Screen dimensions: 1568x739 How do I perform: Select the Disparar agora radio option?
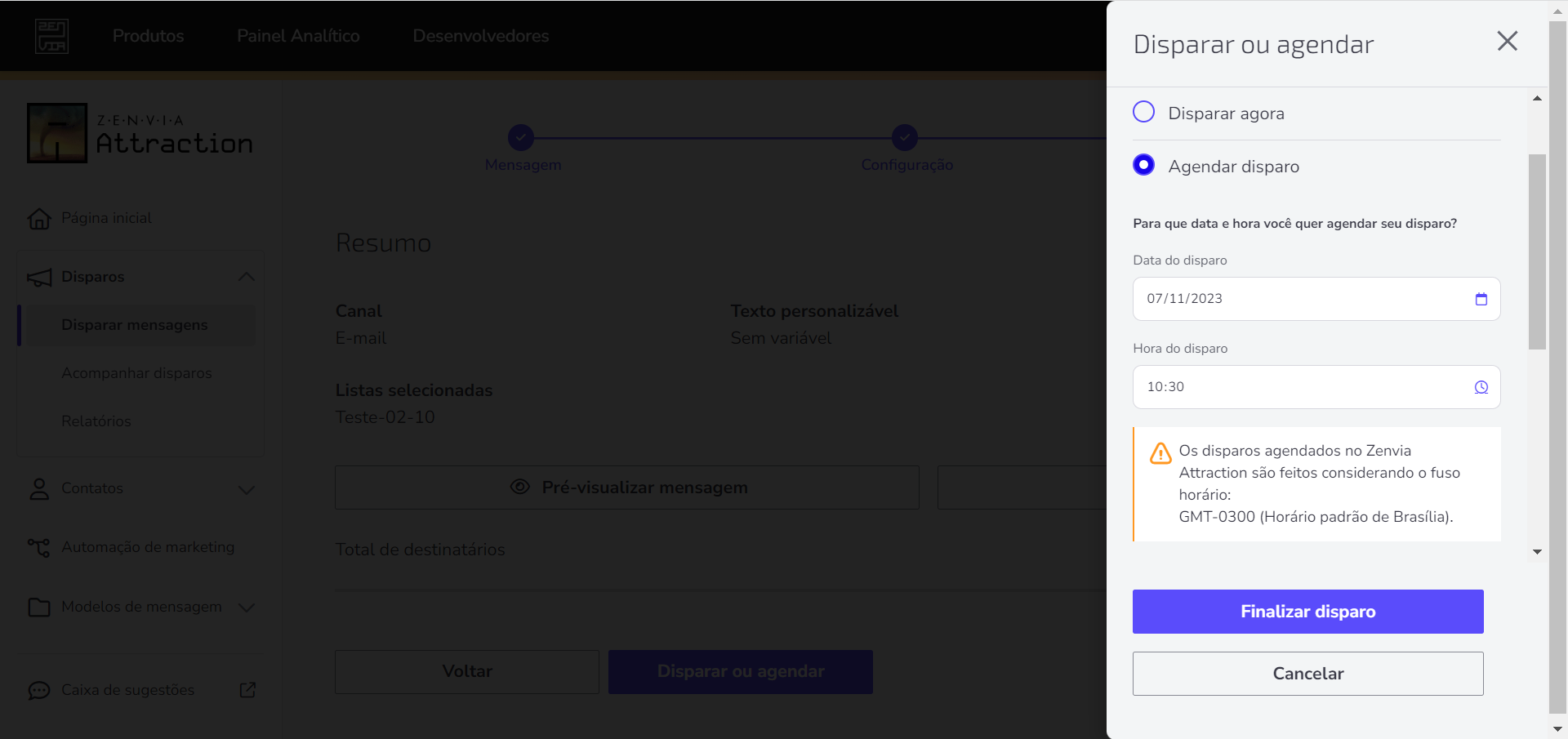[x=1143, y=112]
